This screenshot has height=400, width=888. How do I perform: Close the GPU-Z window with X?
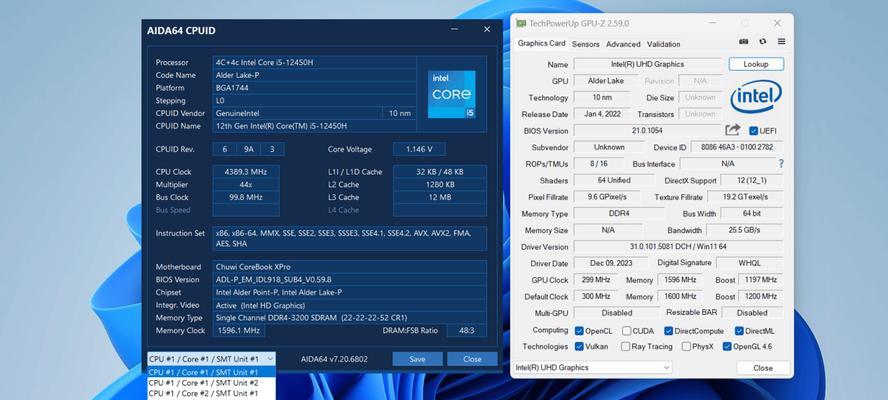click(777, 23)
